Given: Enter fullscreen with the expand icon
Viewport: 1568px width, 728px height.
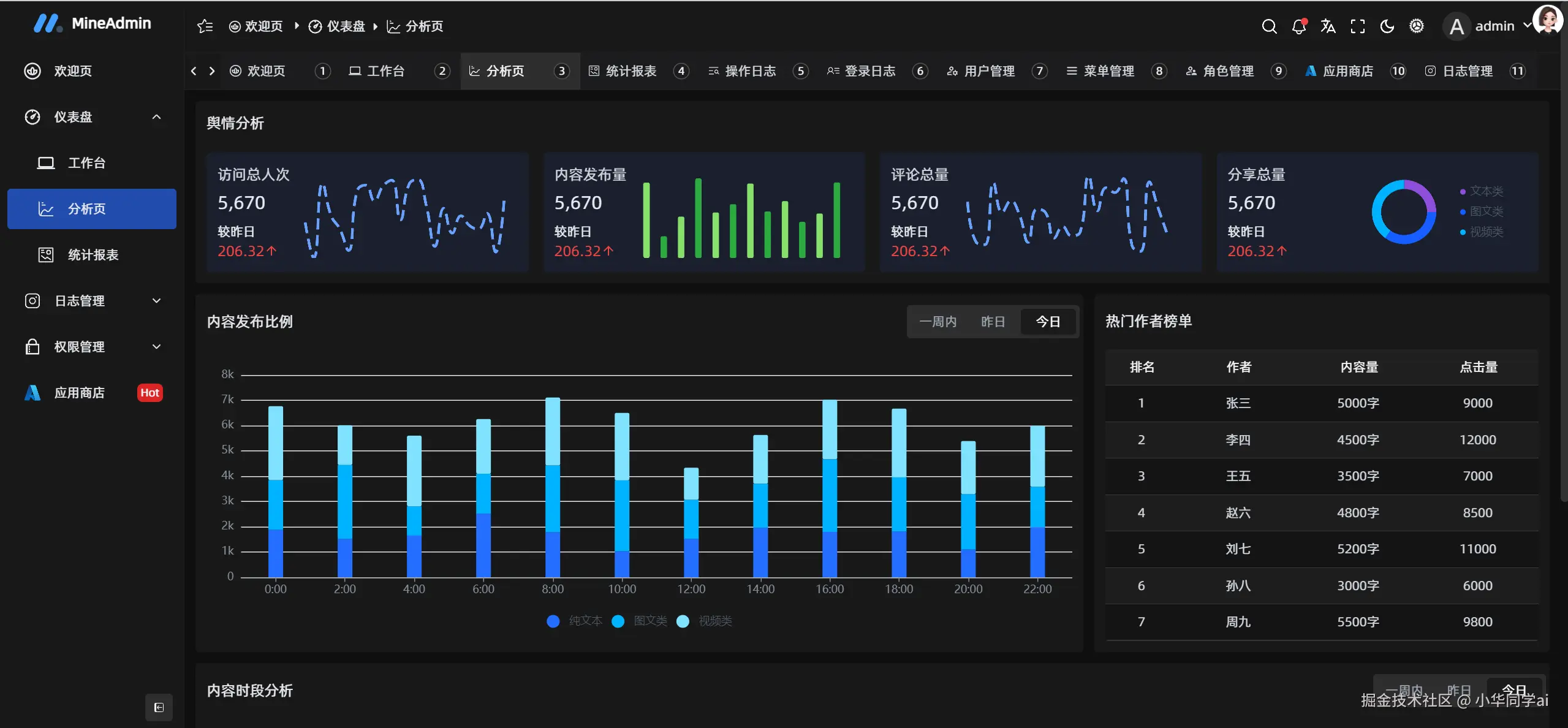Looking at the screenshot, I should [x=1357, y=26].
